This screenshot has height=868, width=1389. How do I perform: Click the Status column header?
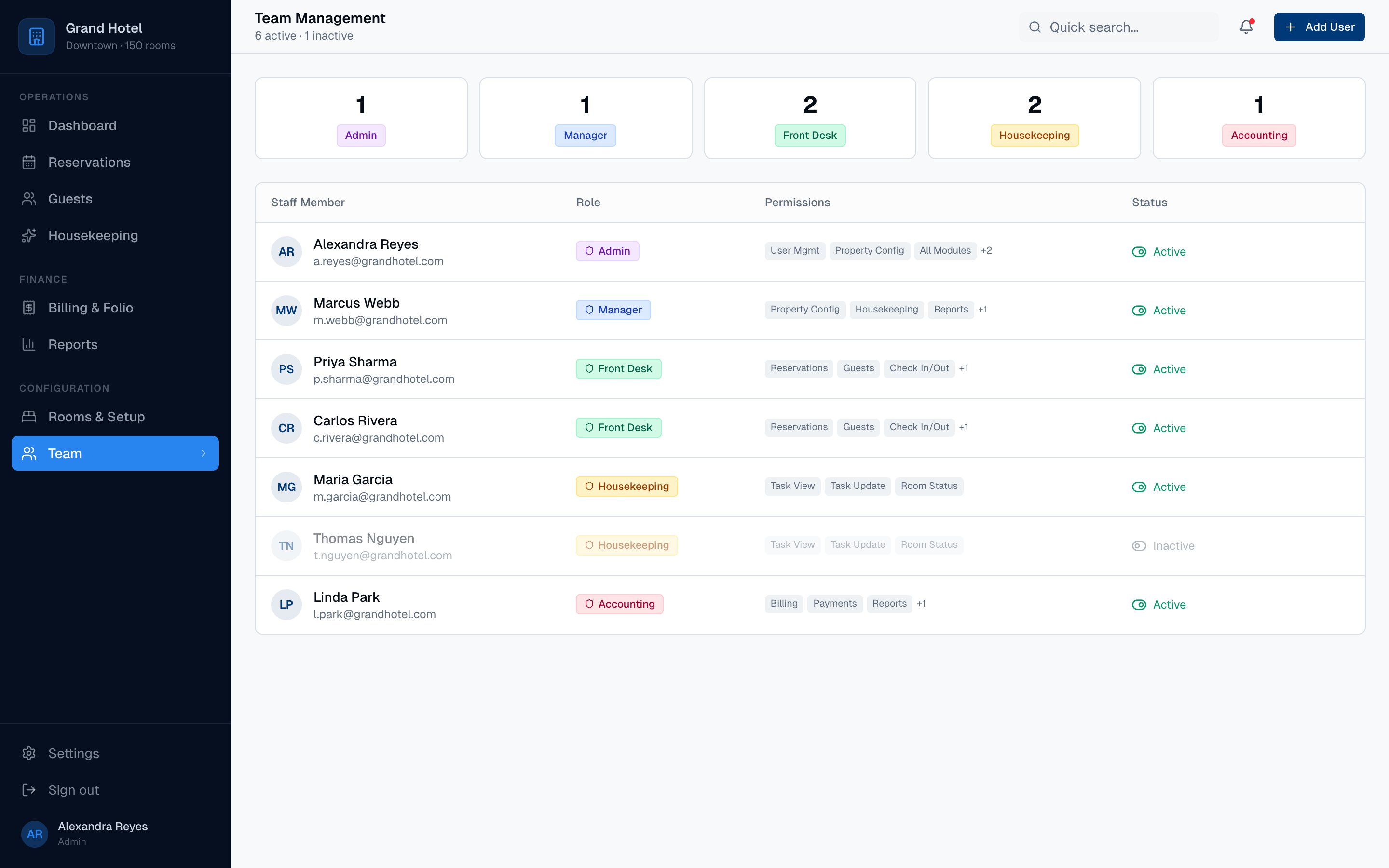1149,203
